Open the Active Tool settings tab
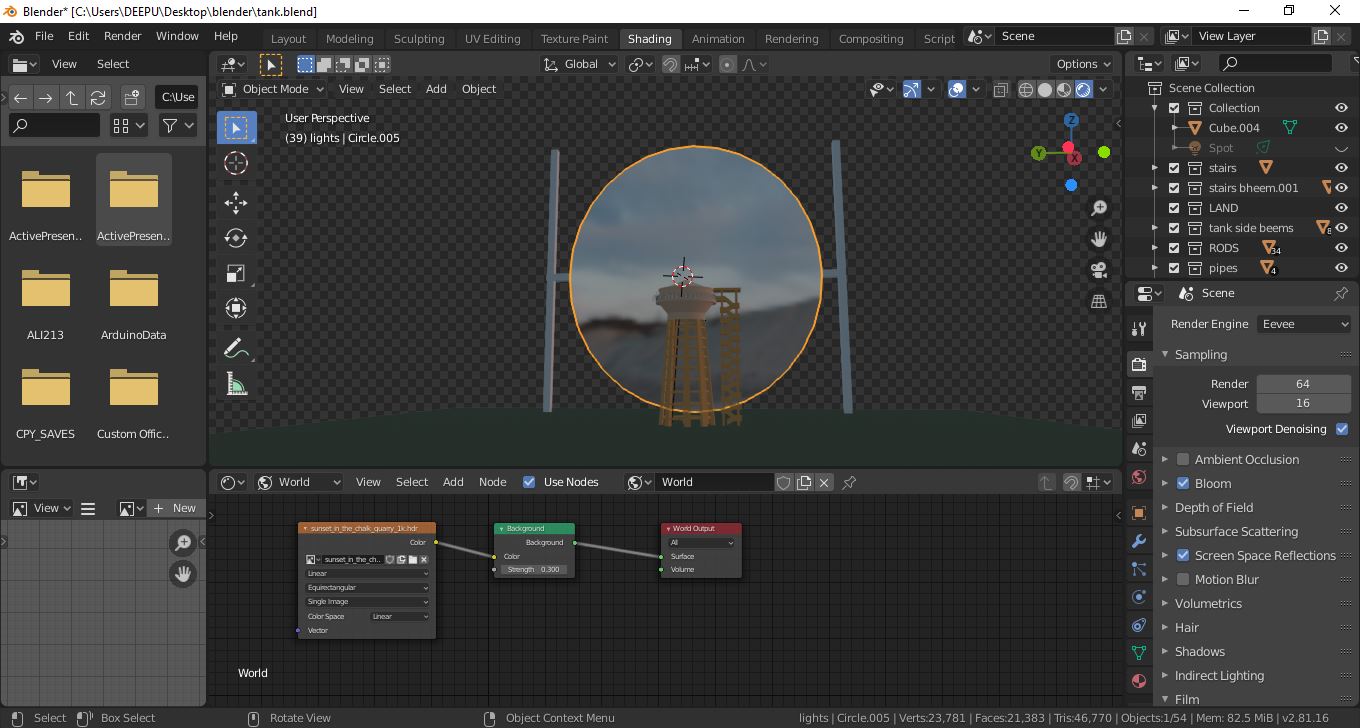The image size is (1360, 728). pos(1138,329)
